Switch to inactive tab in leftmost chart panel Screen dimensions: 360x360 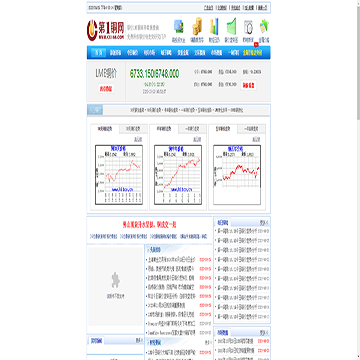click(133, 129)
